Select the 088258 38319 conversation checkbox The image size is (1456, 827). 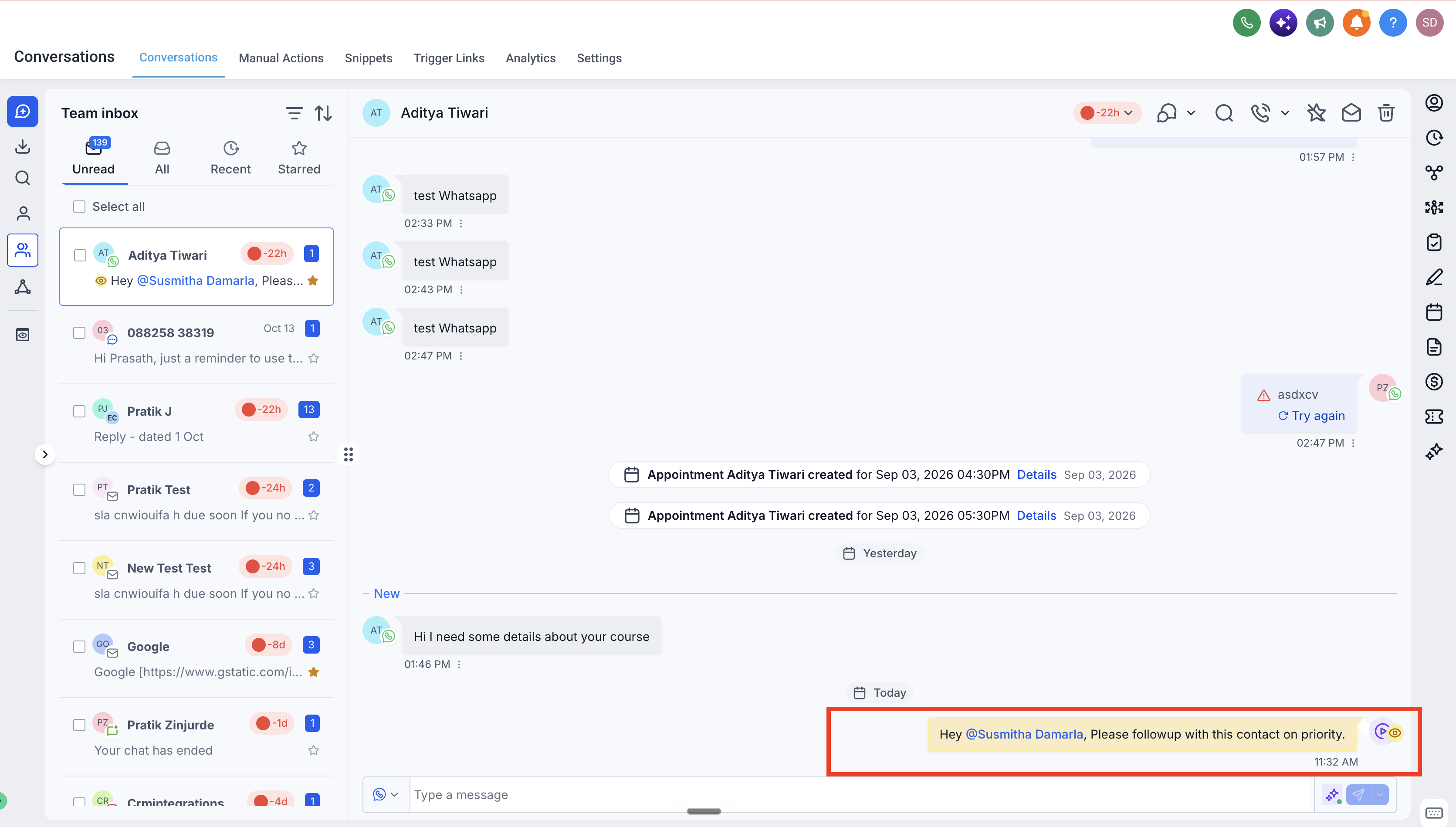tap(79, 333)
